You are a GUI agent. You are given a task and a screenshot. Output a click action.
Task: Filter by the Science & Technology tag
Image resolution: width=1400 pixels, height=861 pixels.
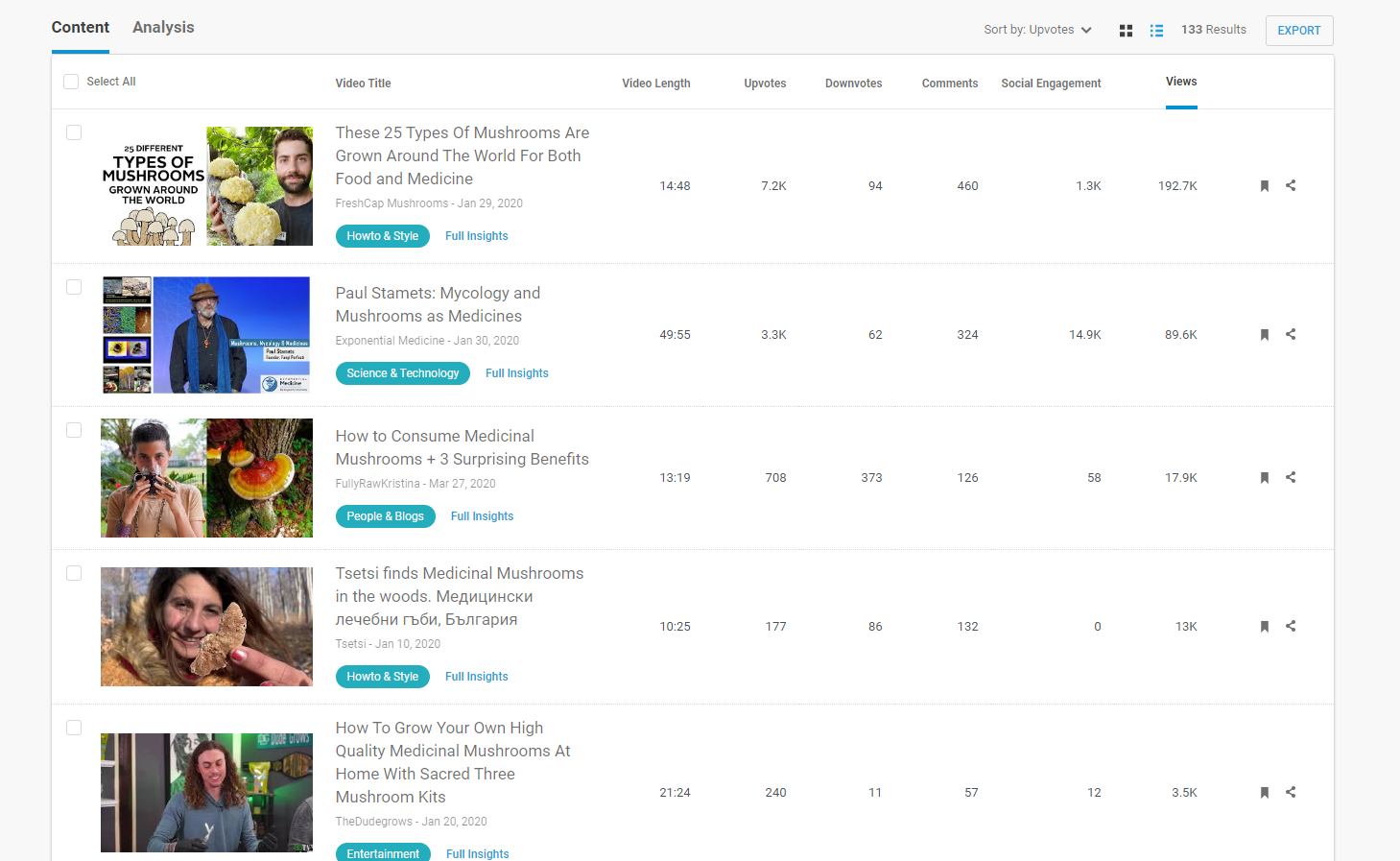(x=402, y=373)
